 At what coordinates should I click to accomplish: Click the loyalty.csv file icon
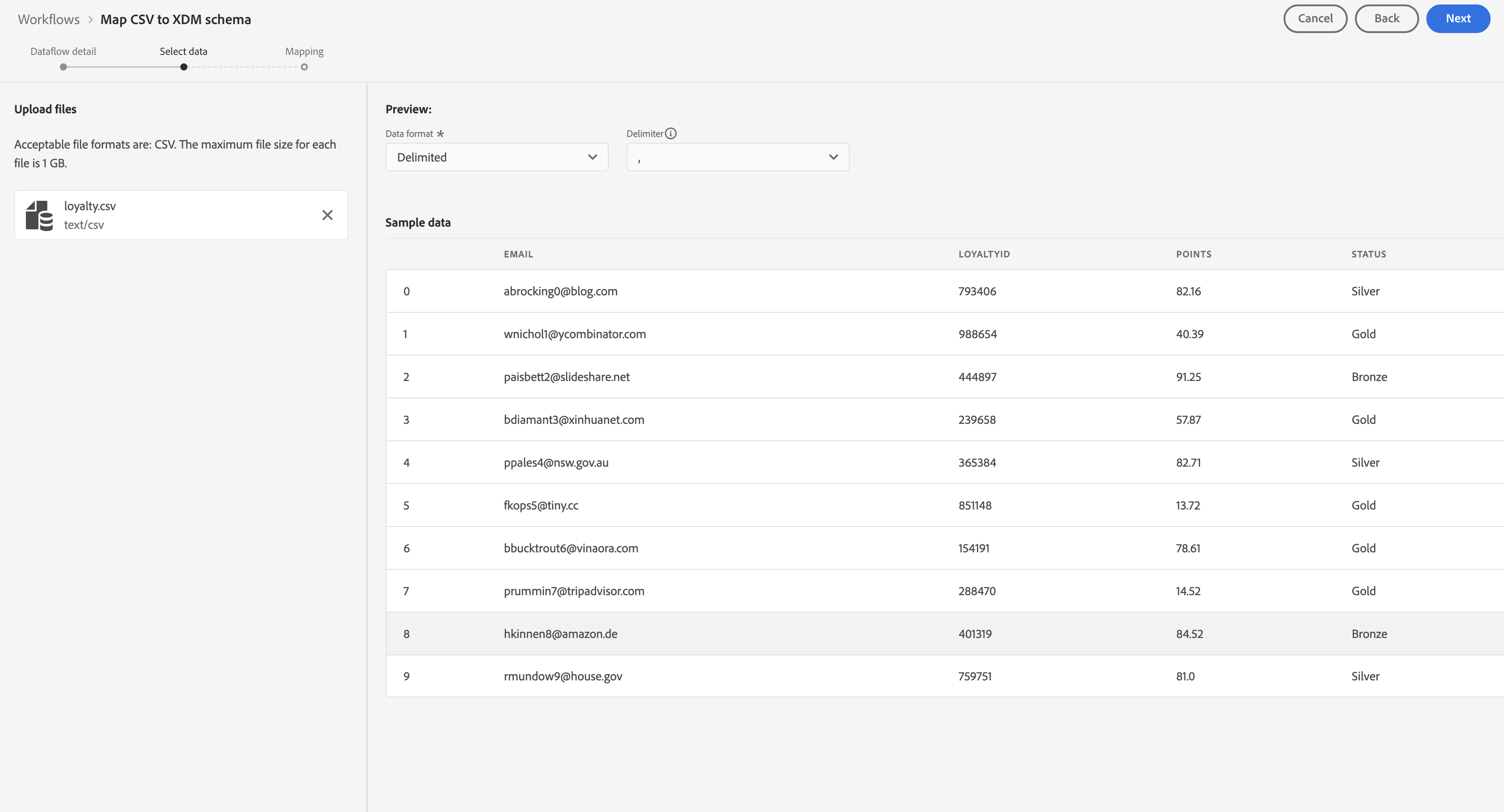click(39, 215)
